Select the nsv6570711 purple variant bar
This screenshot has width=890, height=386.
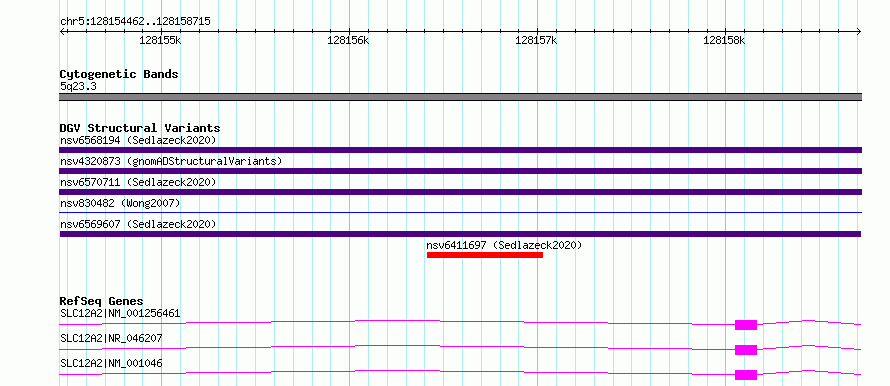pyautogui.click(x=460, y=192)
